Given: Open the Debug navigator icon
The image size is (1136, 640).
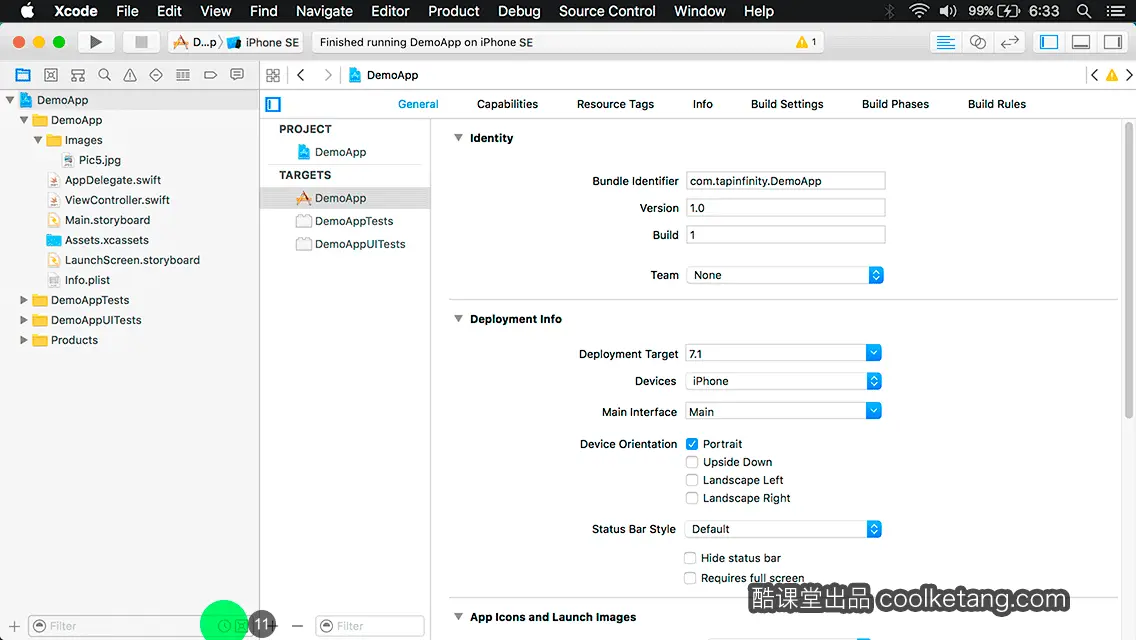Looking at the screenshot, I should point(183,75).
